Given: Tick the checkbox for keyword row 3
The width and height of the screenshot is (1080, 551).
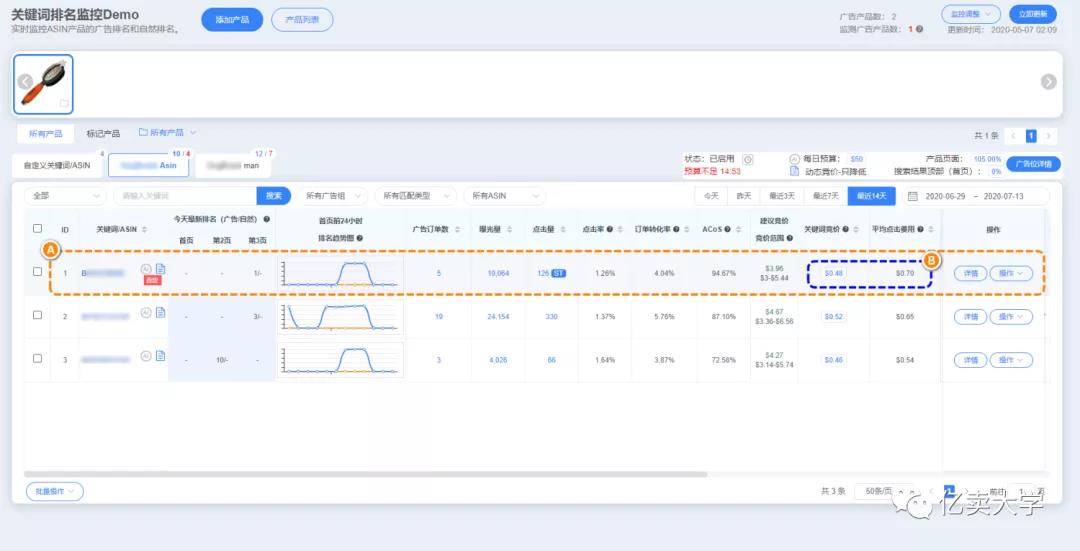Looking at the screenshot, I should pos(37,358).
